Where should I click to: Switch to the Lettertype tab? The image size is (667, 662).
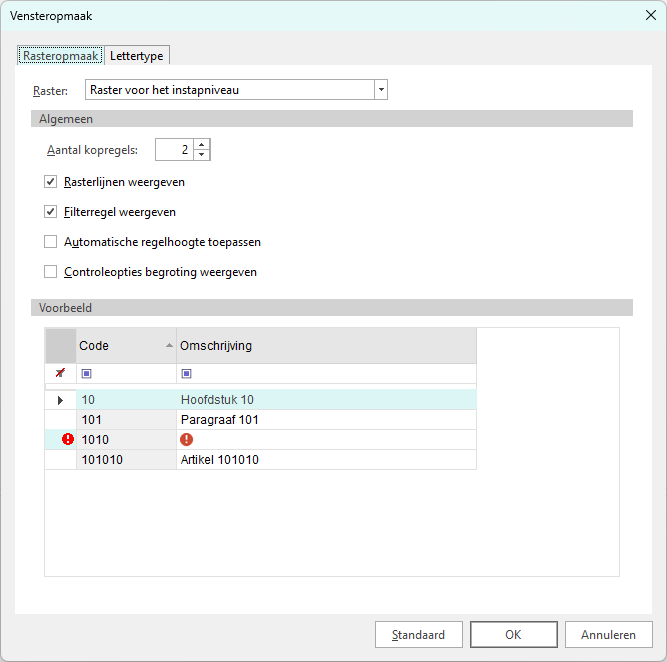[x=137, y=56]
